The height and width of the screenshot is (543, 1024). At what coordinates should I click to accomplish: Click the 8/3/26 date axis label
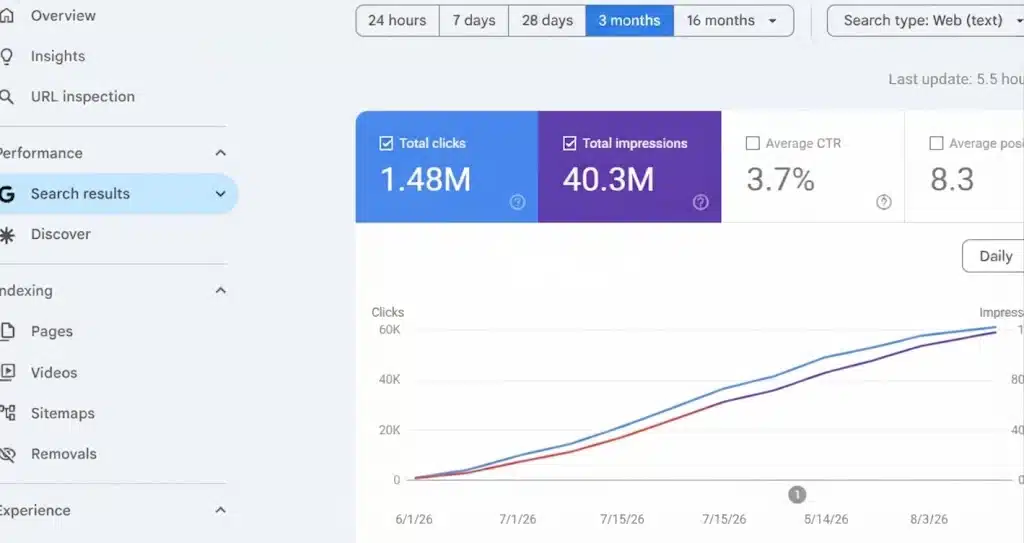[929, 519]
